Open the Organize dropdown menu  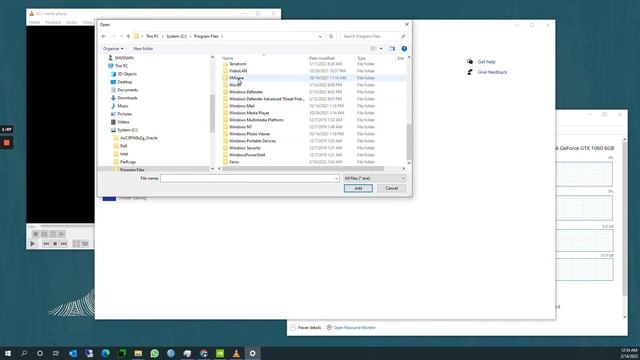tap(113, 49)
